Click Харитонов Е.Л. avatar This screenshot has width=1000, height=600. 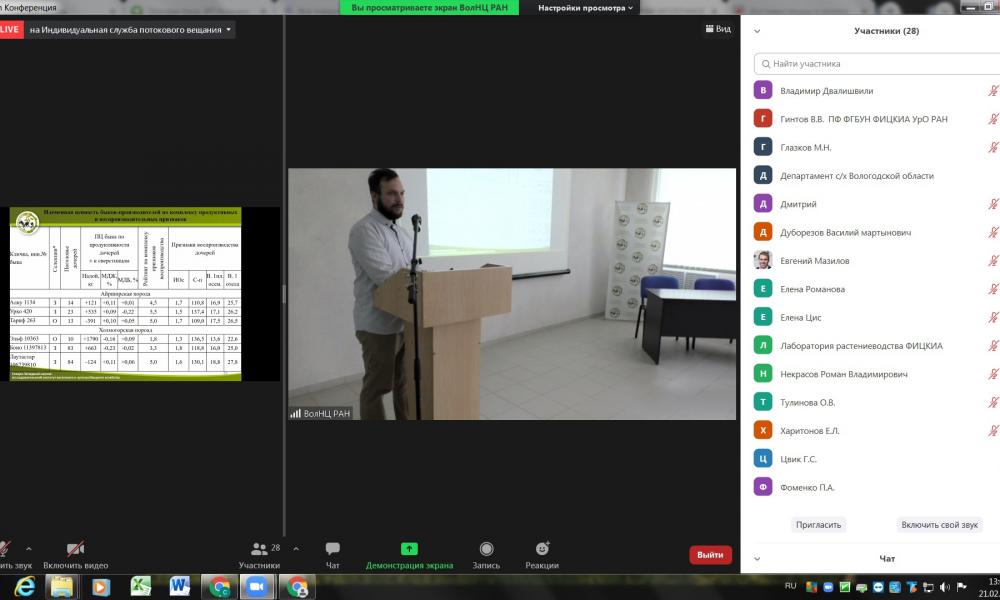[x=763, y=430]
